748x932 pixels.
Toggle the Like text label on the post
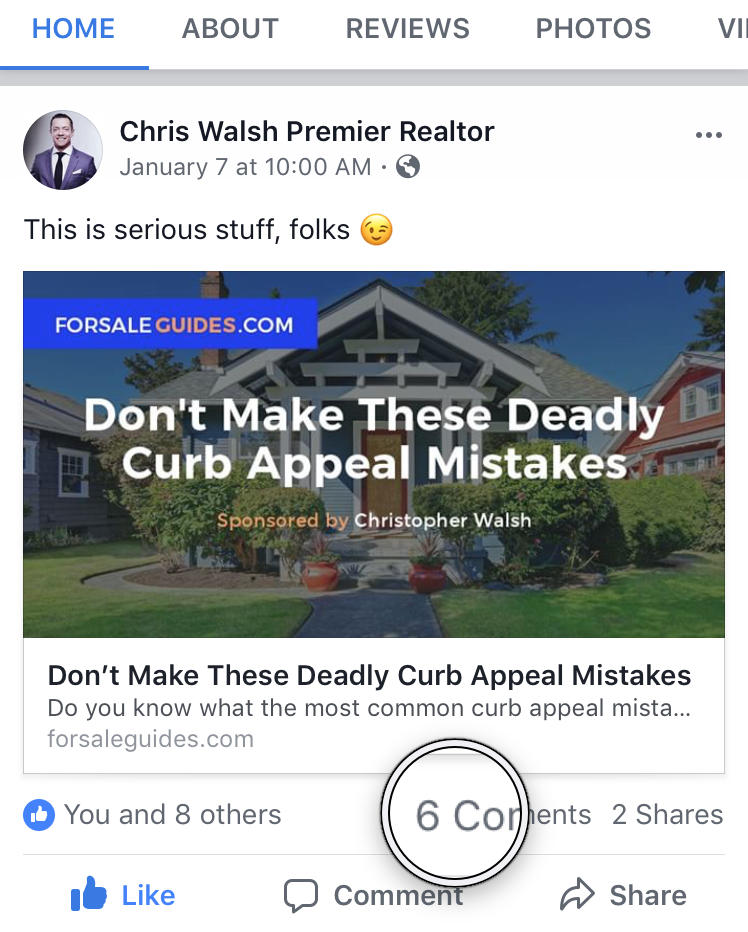149,895
